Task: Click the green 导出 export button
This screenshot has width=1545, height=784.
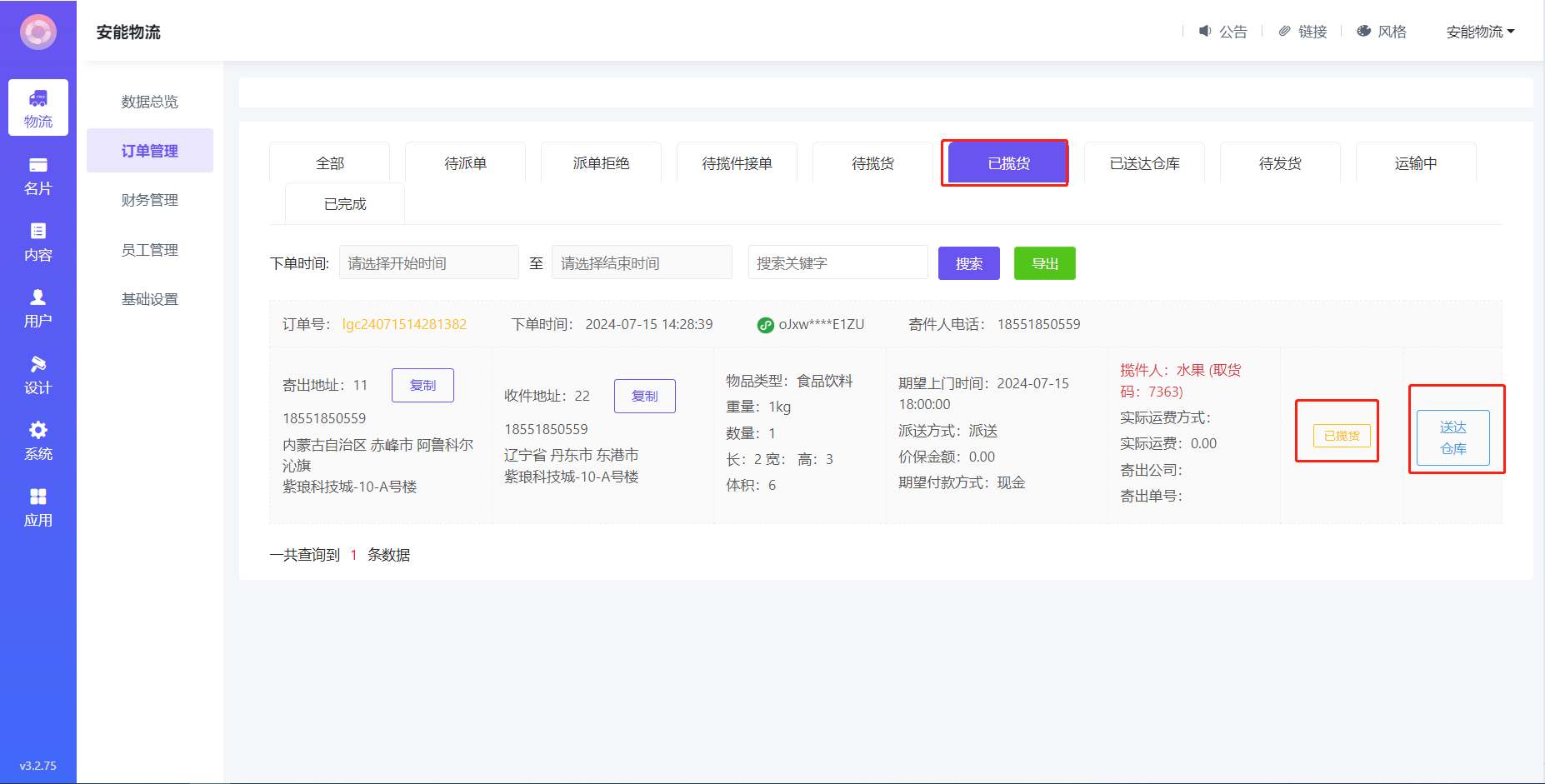Action: (1044, 263)
